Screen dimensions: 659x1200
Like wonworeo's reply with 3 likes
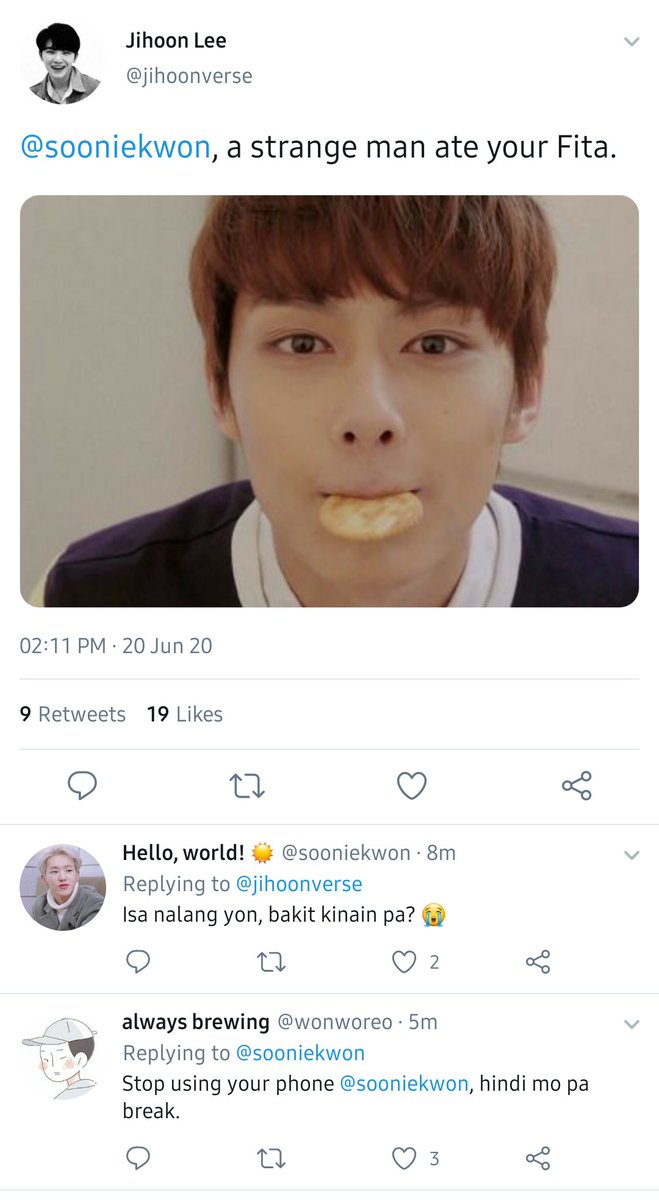pyautogui.click(x=404, y=1158)
